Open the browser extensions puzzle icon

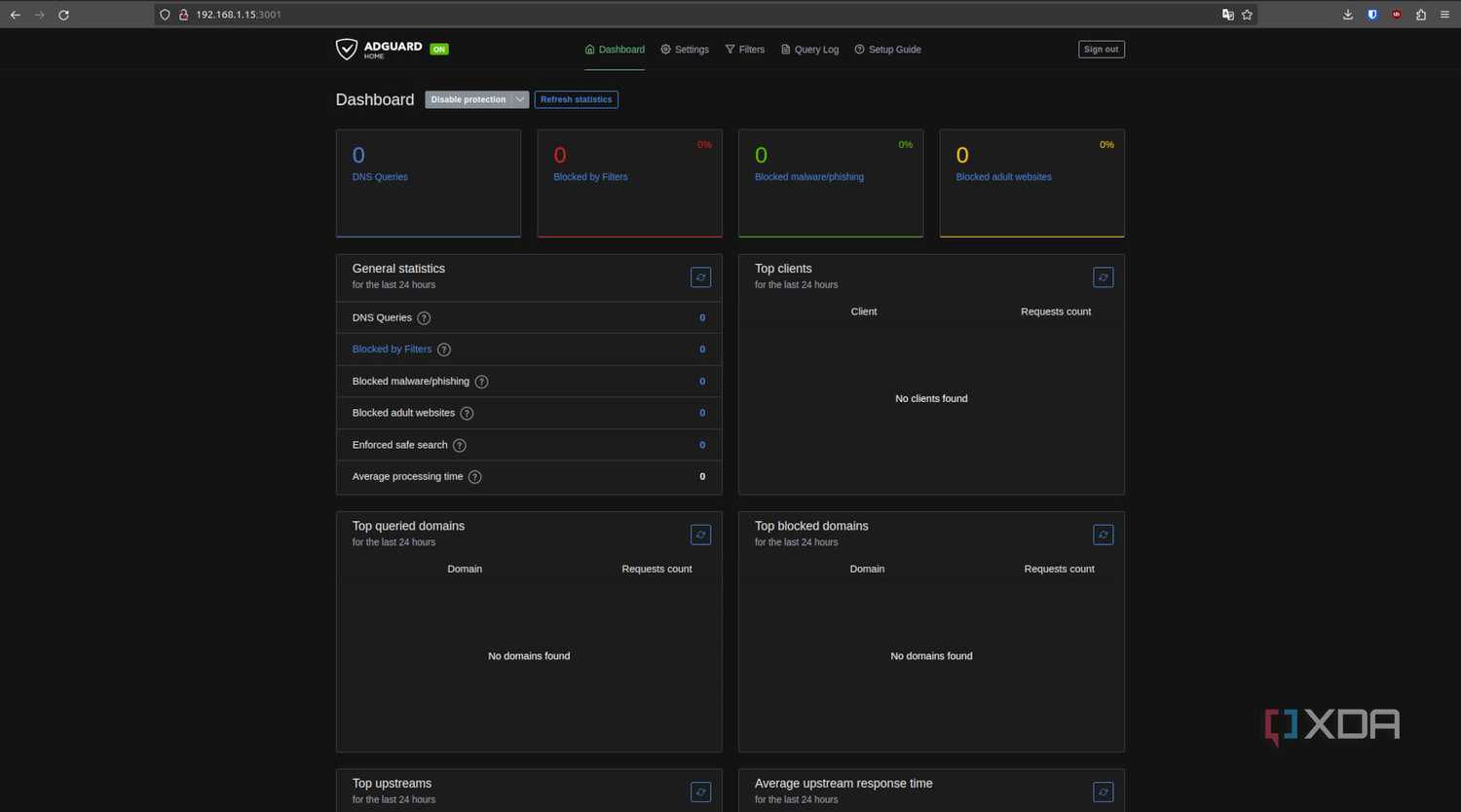(x=1421, y=15)
